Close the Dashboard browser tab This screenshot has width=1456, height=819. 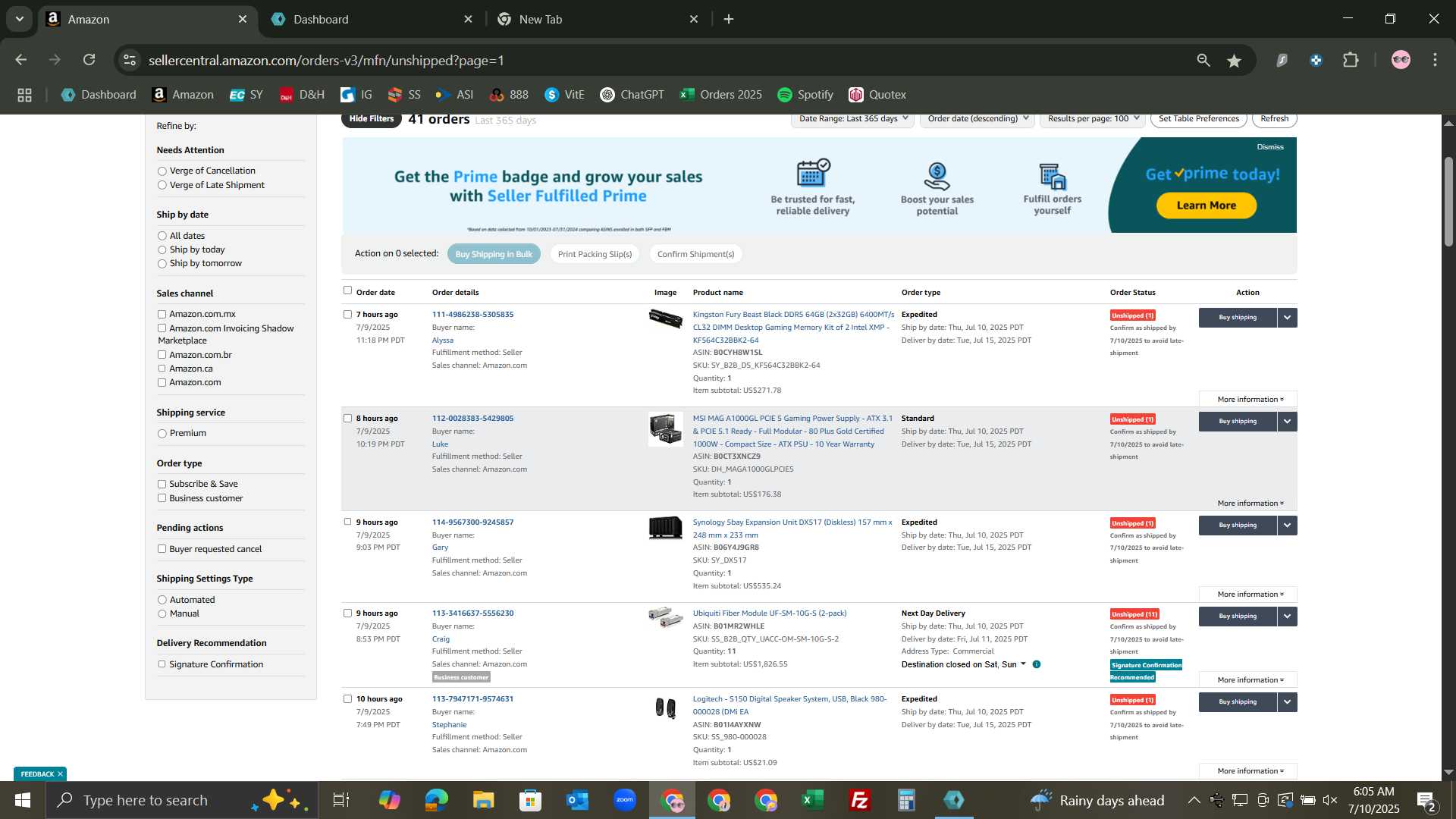point(469,19)
